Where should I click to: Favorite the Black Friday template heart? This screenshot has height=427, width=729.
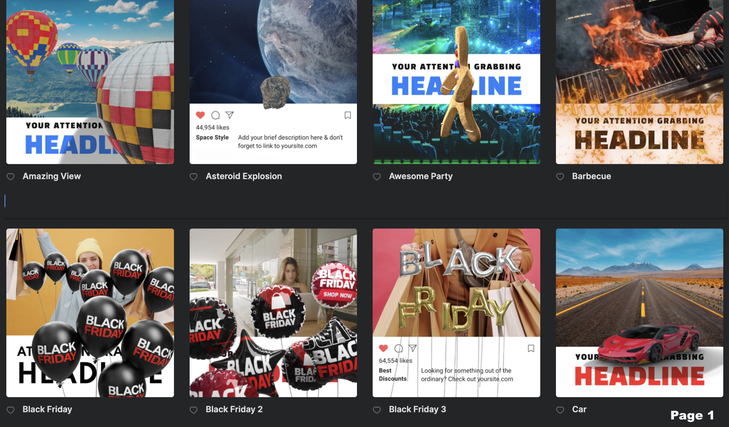click(x=11, y=410)
